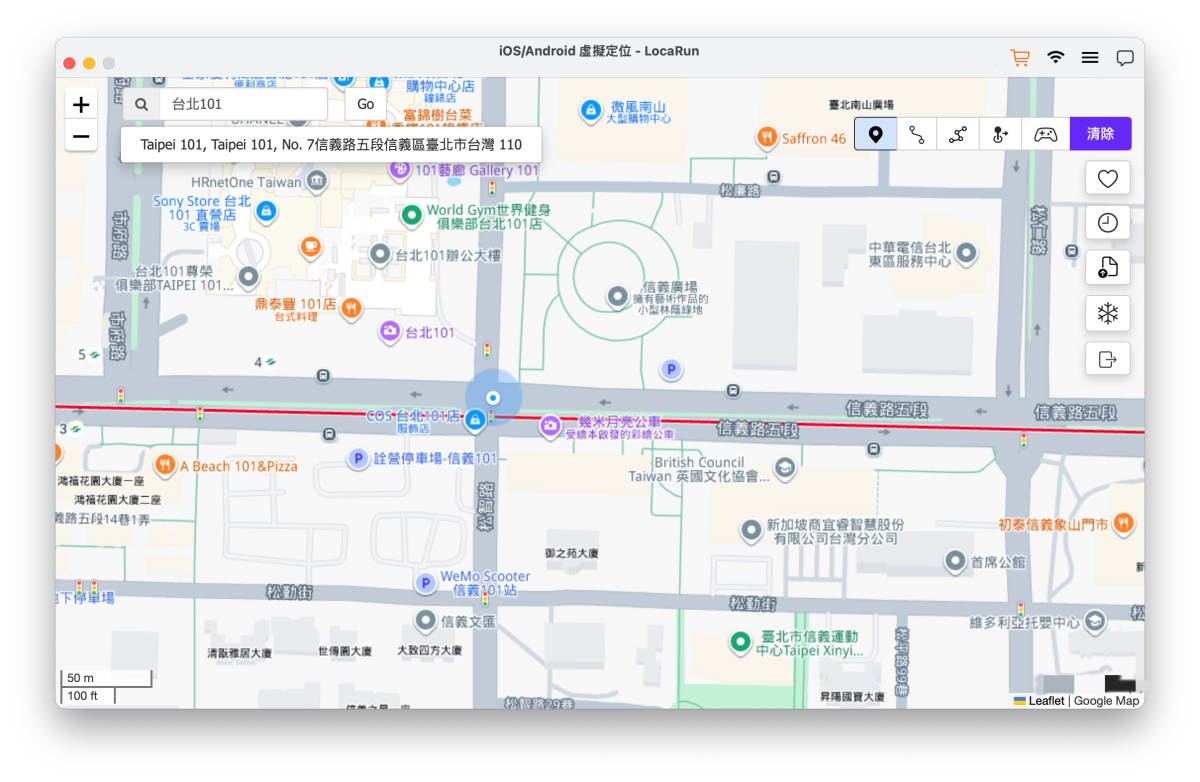Select the jump teleport mode
Image resolution: width=1200 pixels, height=782 pixels.
tap(1000, 133)
